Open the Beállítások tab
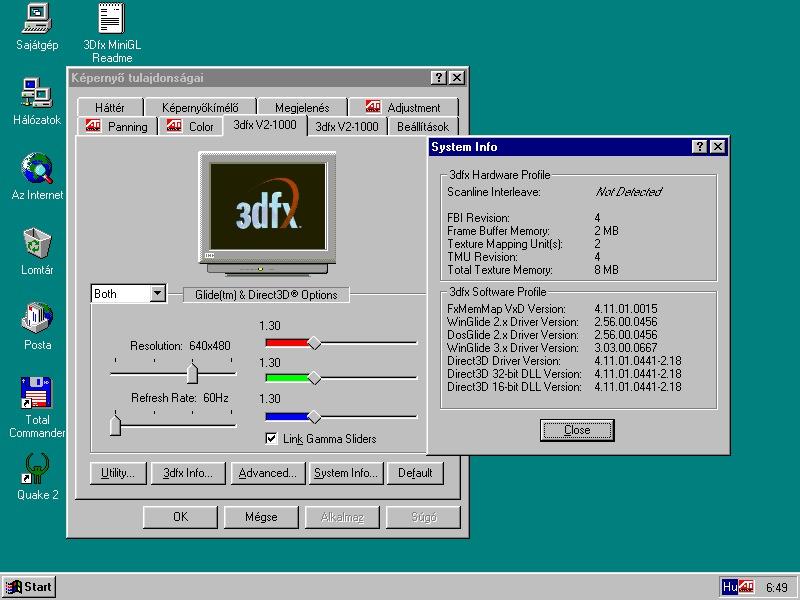The height and width of the screenshot is (600, 800). pos(422,127)
